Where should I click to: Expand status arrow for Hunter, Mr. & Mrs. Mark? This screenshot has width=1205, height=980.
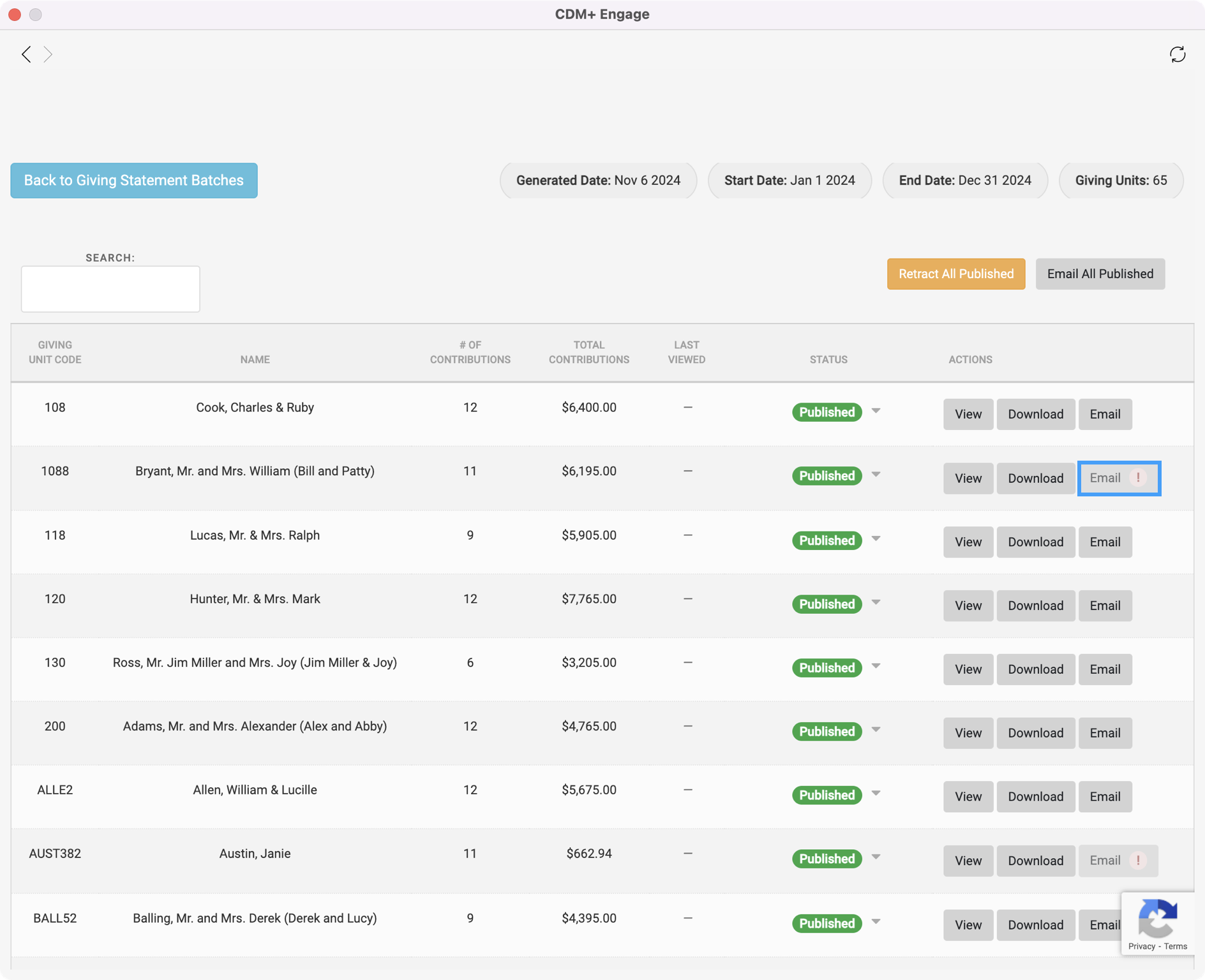tap(876, 603)
